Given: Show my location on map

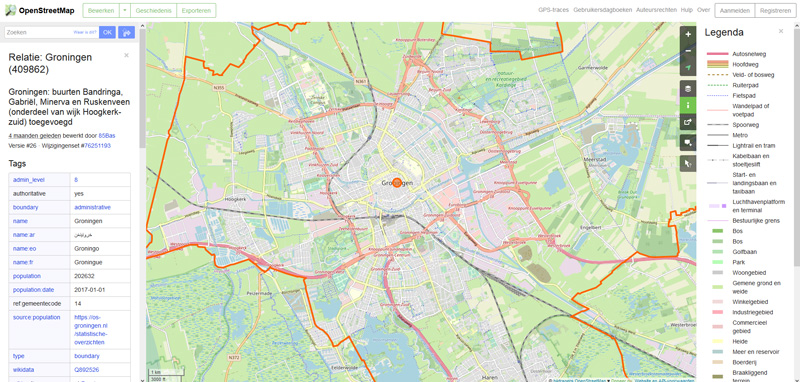Looking at the screenshot, I should pyautogui.click(x=688, y=68).
